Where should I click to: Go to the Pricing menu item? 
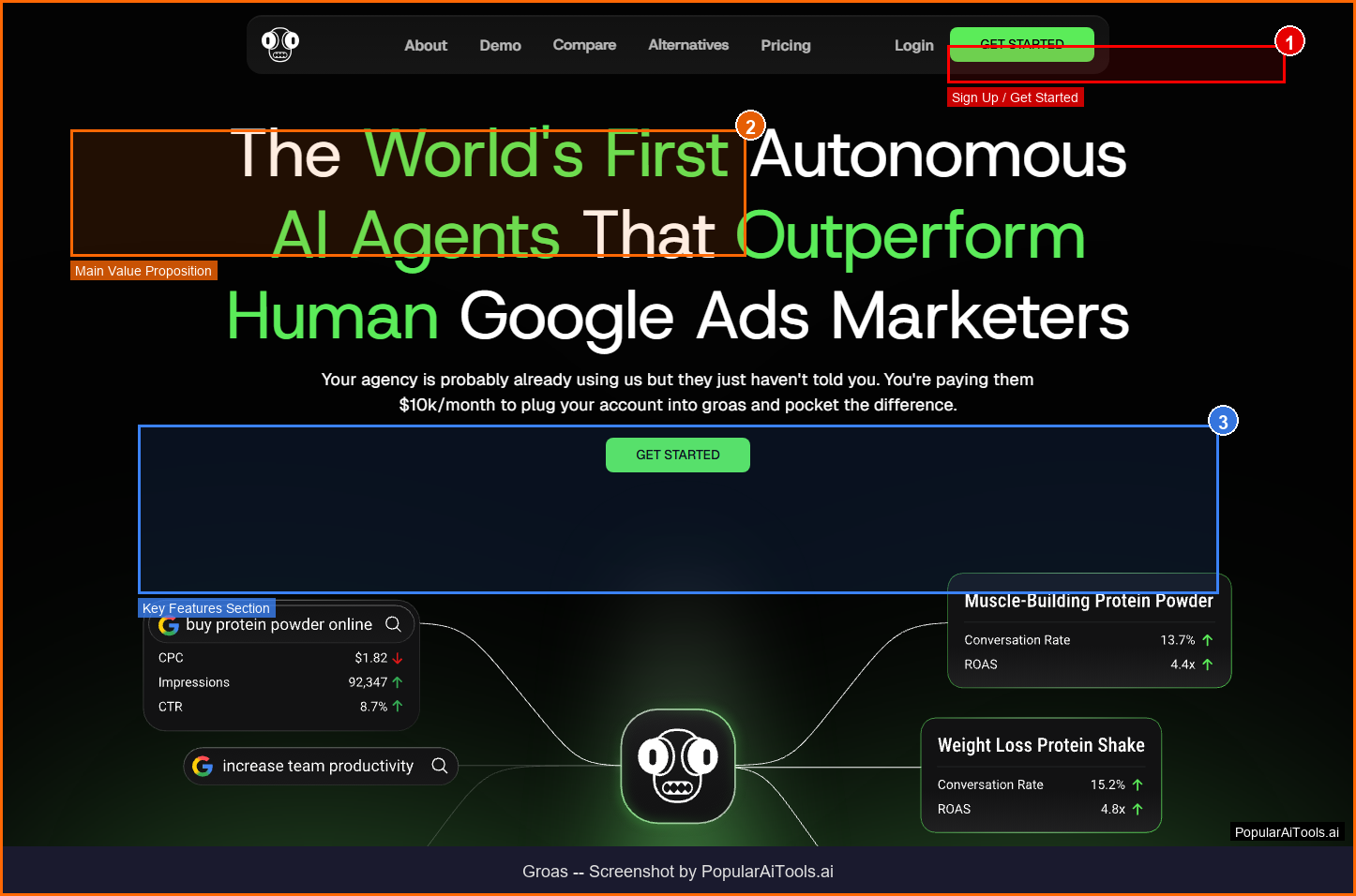tap(786, 45)
